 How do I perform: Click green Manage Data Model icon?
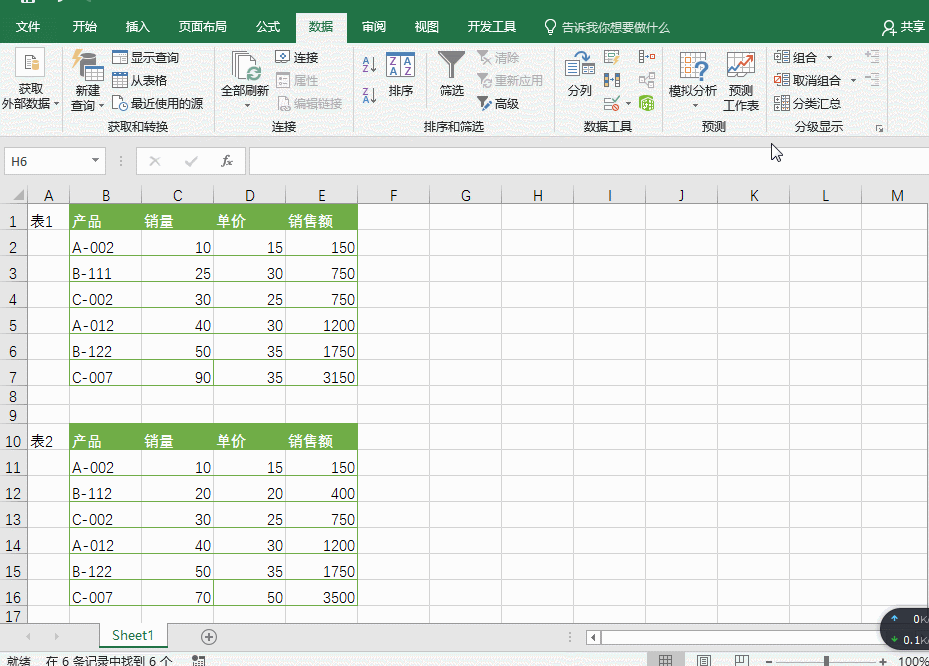(646, 103)
